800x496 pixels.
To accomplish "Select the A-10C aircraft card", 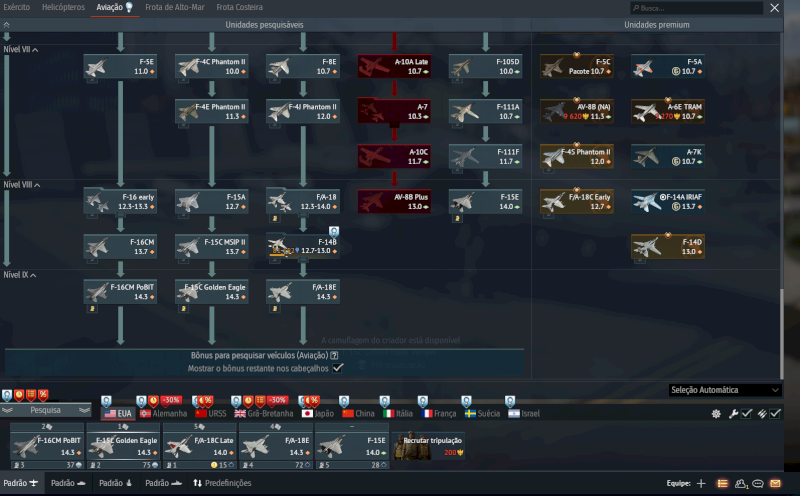I will (x=394, y=157).
